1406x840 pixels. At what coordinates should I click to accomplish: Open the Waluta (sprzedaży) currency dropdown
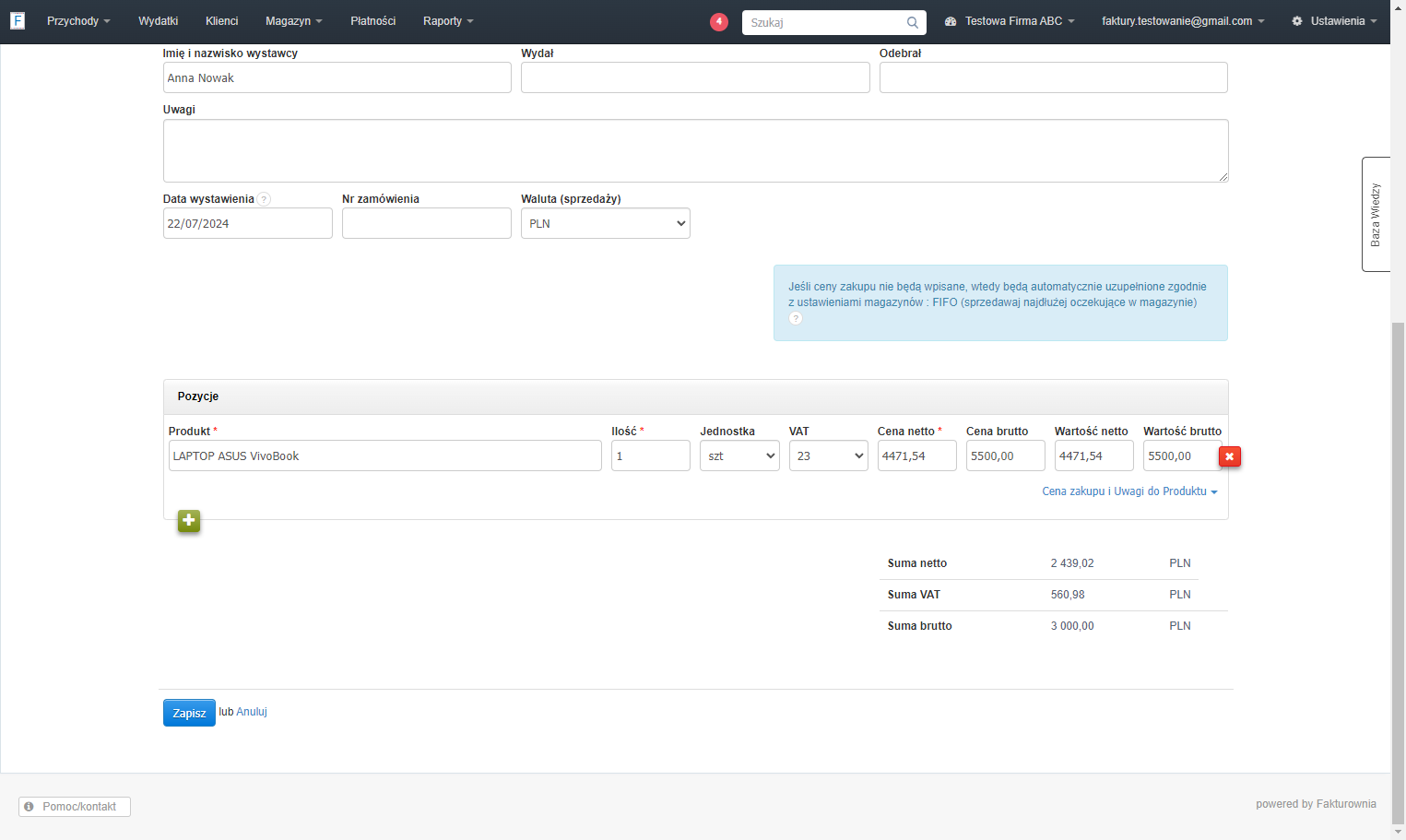[606, 223]
